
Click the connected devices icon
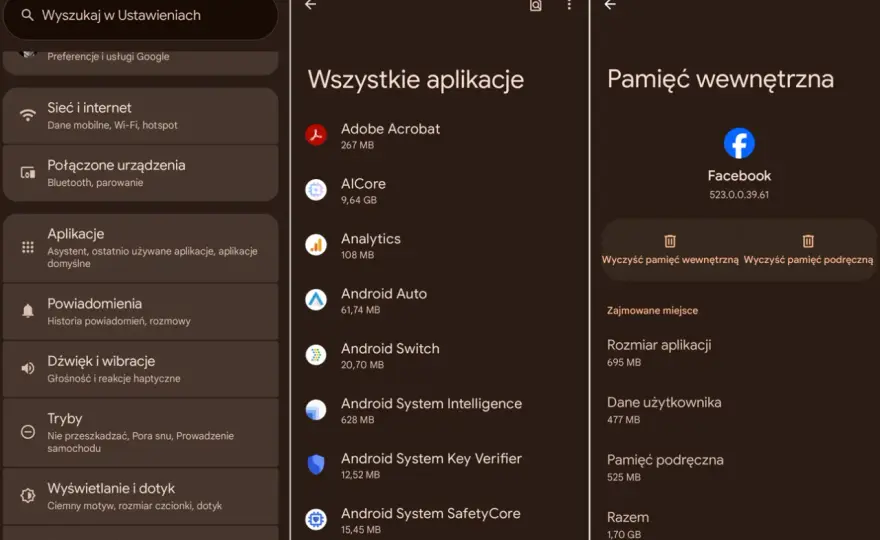(x=28, y=172)
